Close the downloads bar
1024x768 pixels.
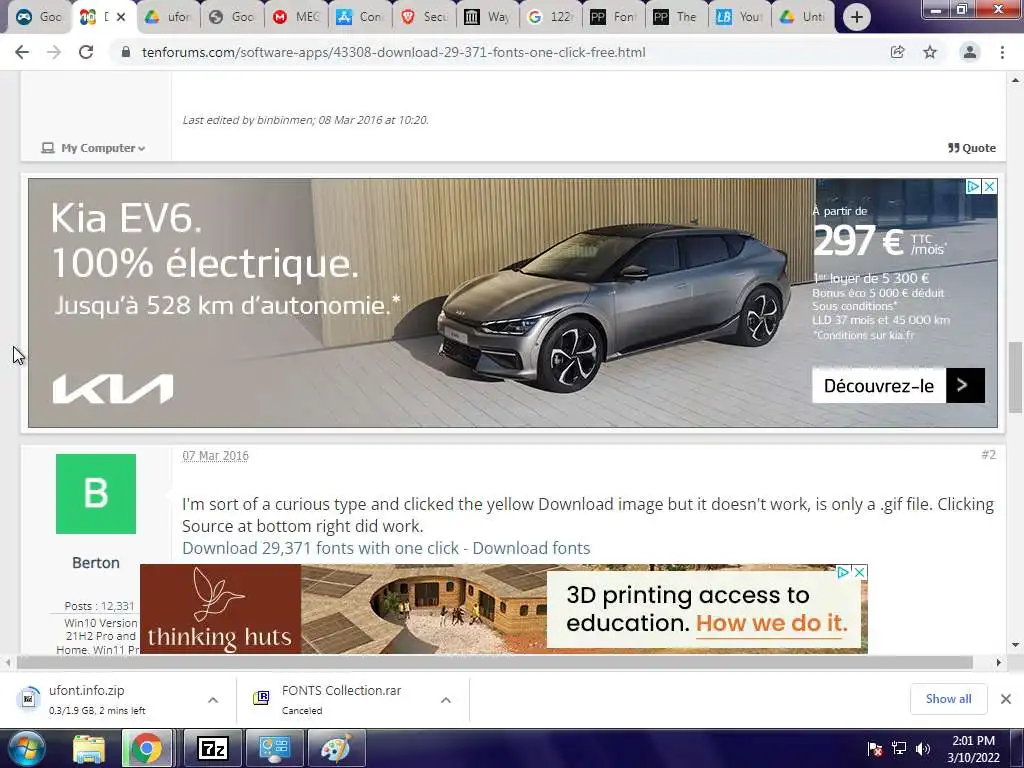(x=1006, y=699)
